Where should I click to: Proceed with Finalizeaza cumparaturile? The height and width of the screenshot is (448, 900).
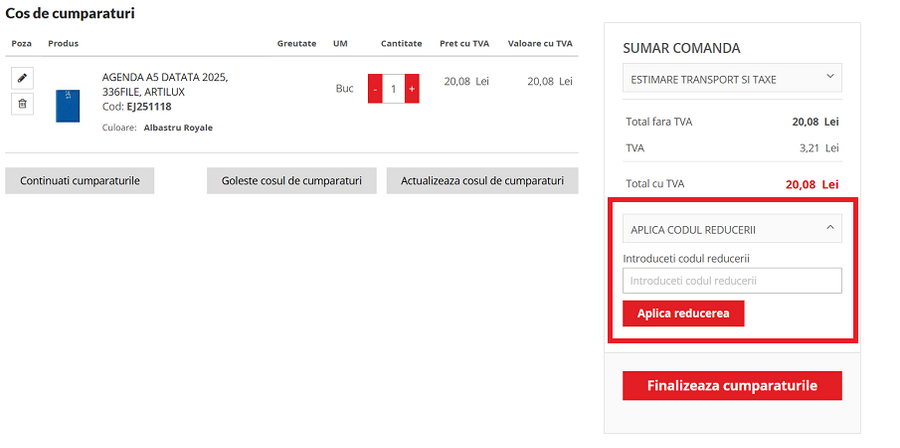732,386
